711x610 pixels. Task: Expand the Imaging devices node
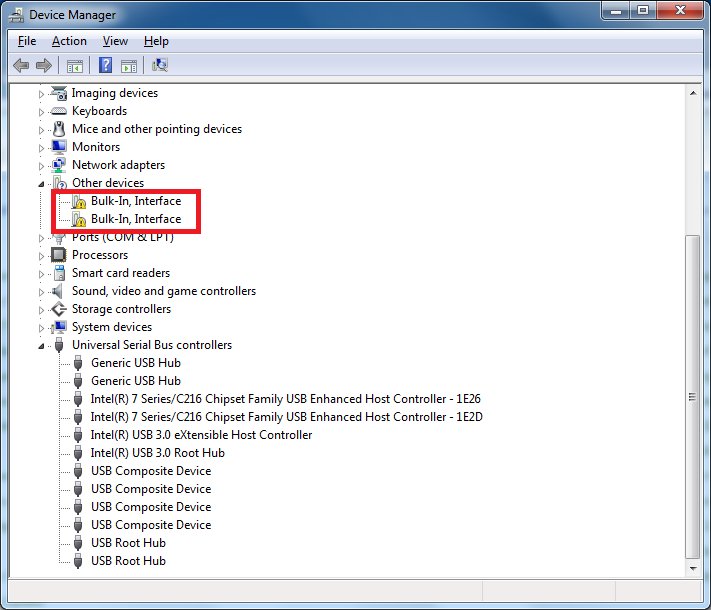point(41,94)
